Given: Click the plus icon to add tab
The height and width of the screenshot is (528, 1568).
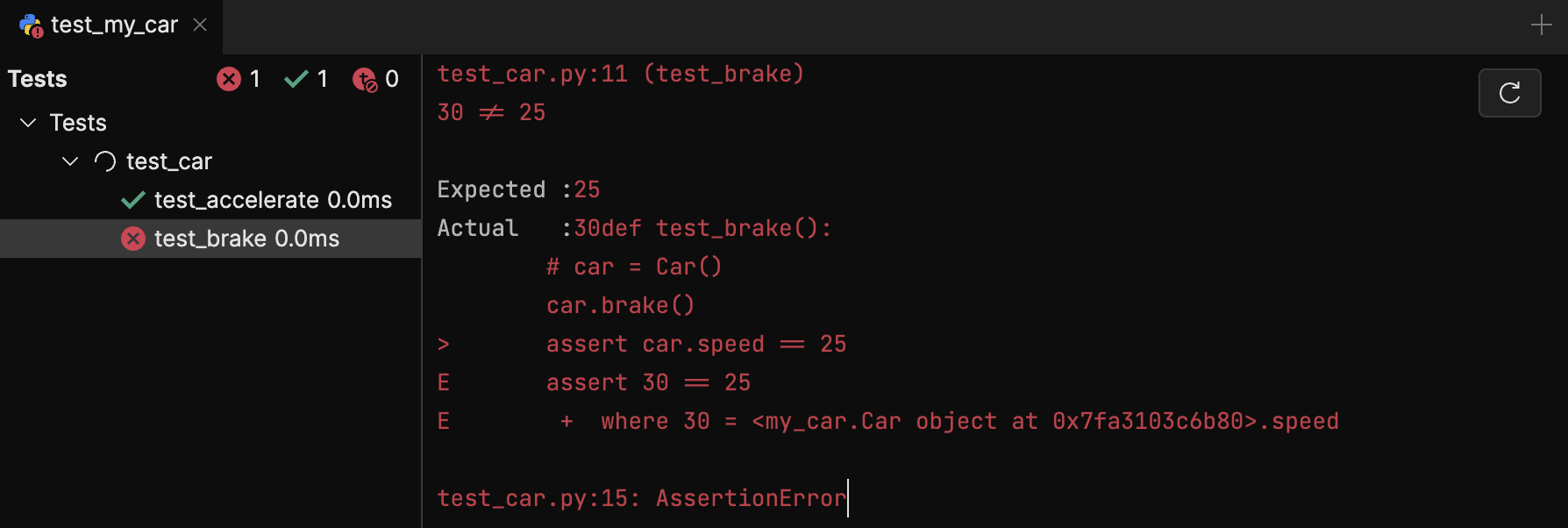Looking at the screenshot, I should point(1541,25).
